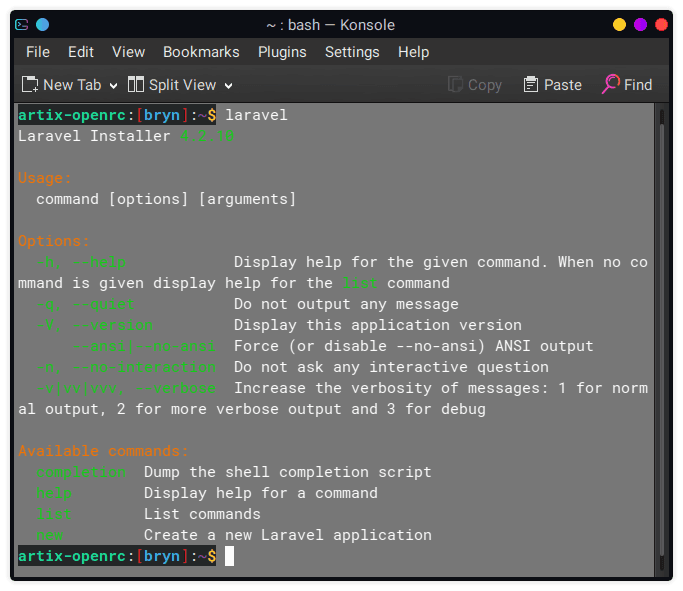Click the '-v|vv|vvv, --verbose' option
This screenshot has height=591, width=683.
pyautogui.click(x=126, y=388)
